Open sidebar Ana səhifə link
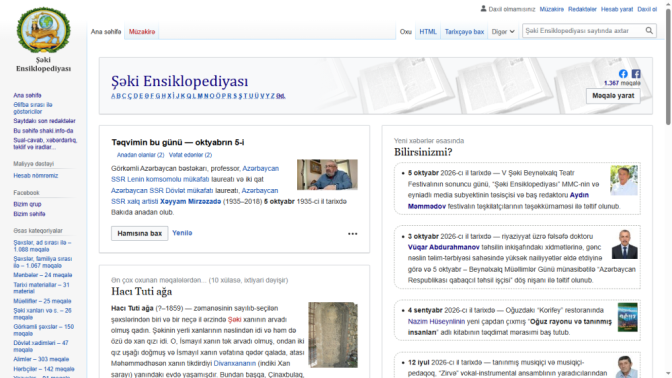The width and height of the screenshot is (672, 378). (x=27, y=95)
